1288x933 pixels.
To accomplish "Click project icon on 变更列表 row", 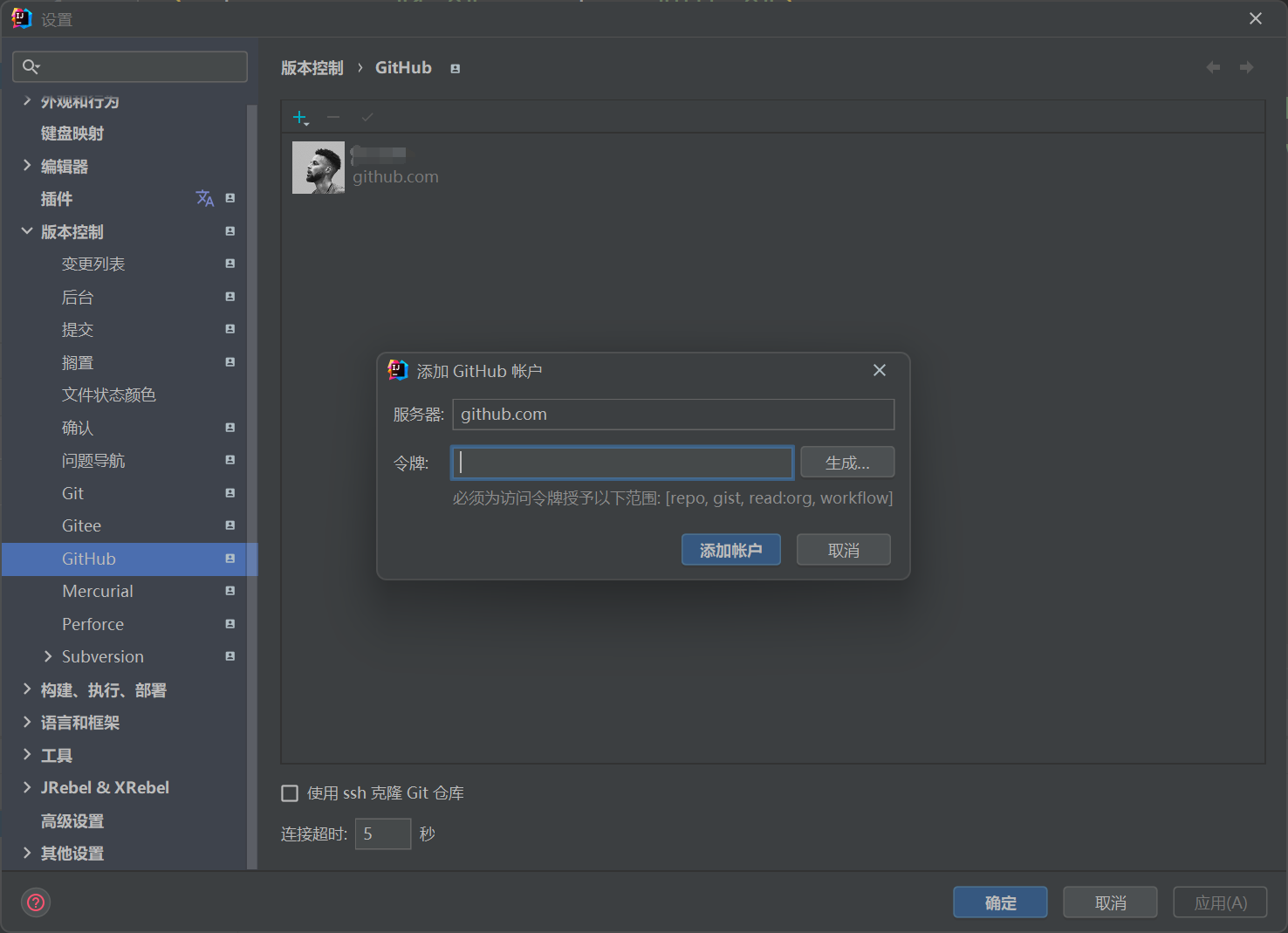I will click(230, 264).
